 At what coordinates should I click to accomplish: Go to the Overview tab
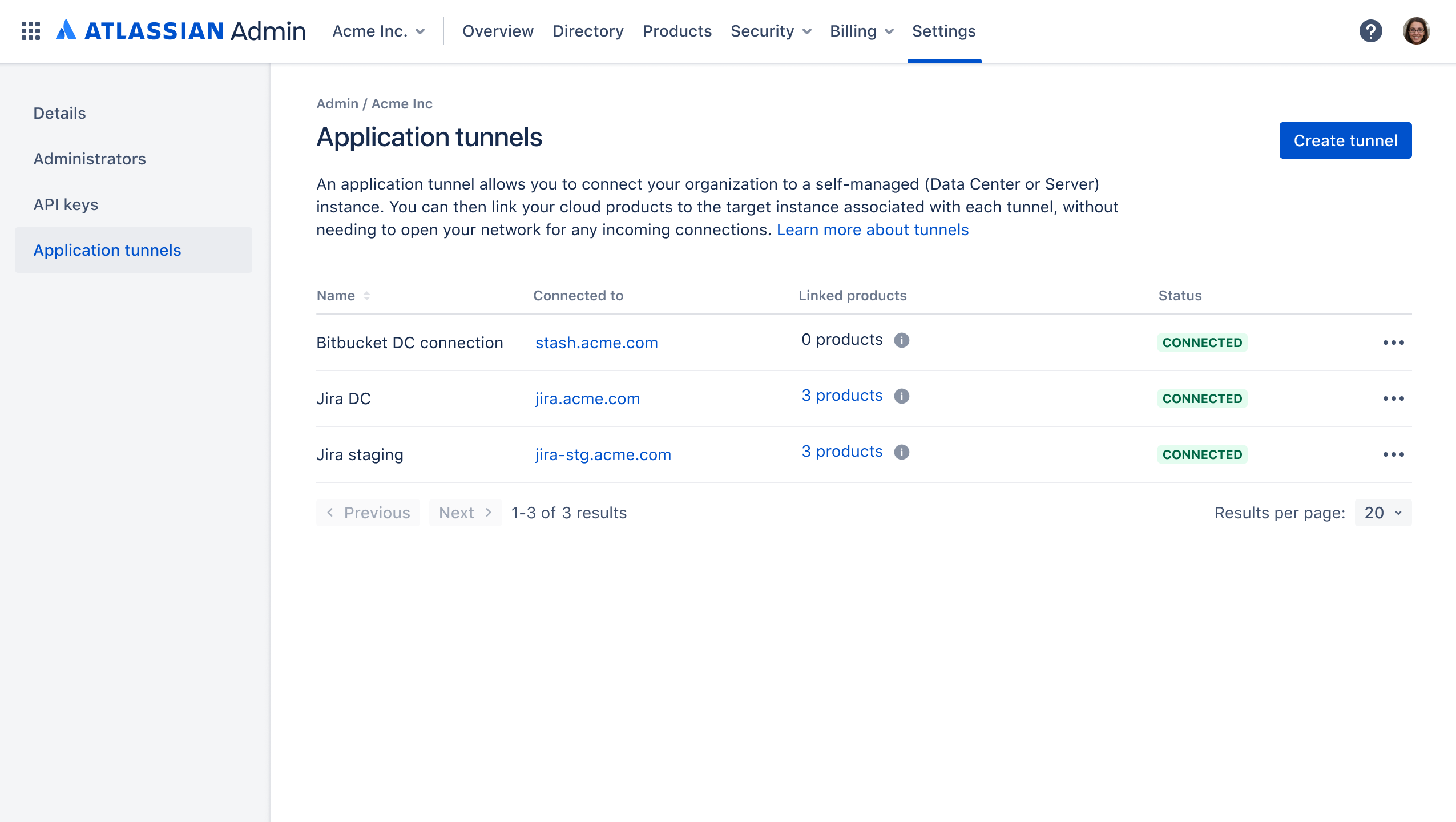(498, 31)
